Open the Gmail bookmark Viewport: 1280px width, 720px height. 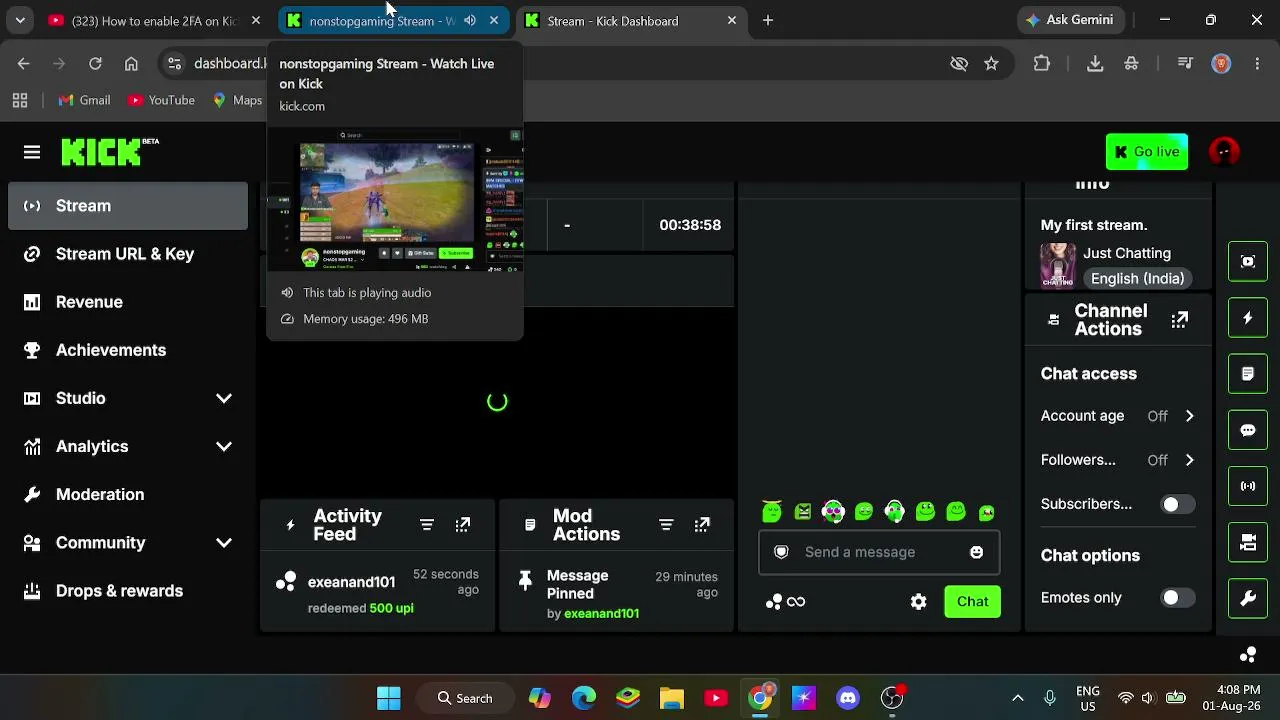coord(84,100)
